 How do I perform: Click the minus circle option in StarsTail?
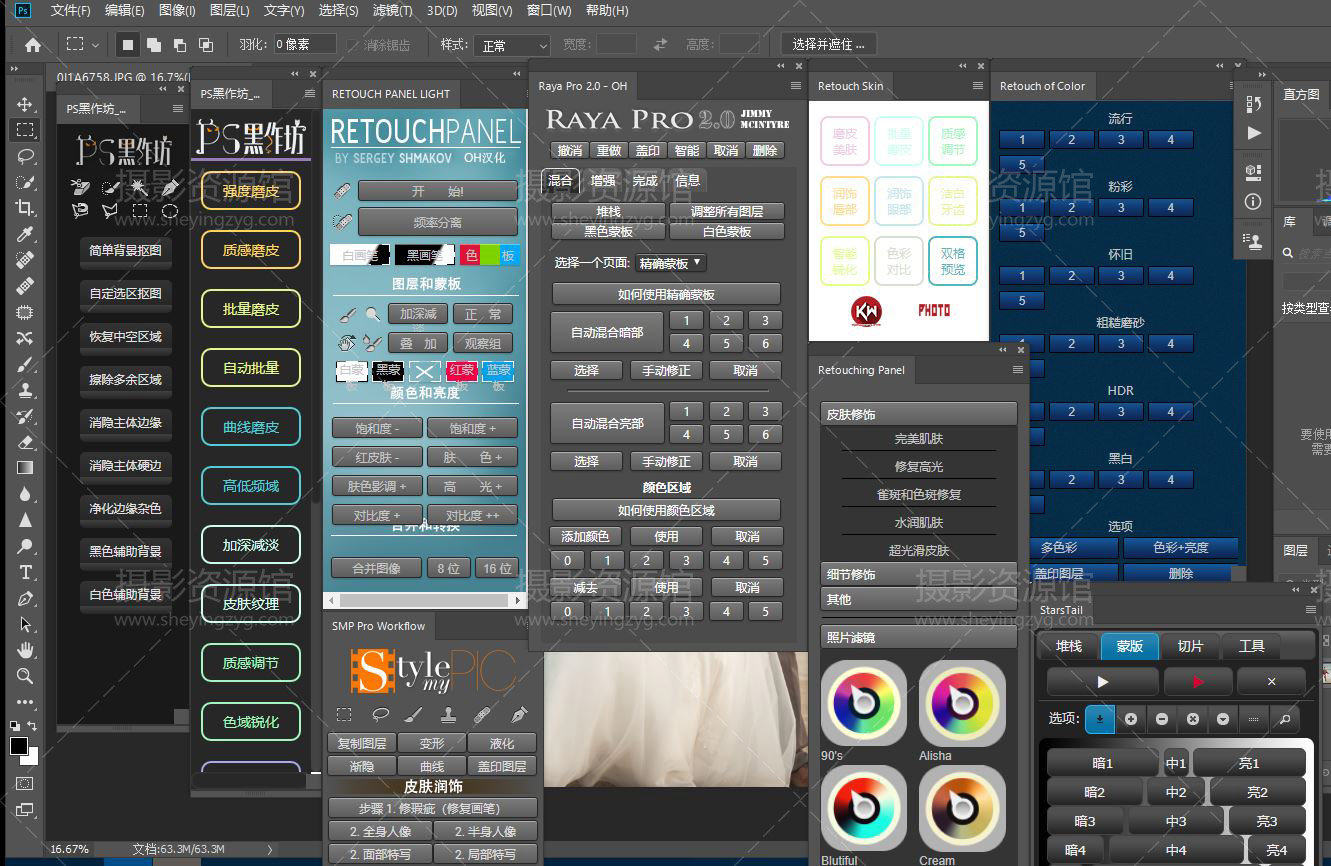pos(1161,718)
